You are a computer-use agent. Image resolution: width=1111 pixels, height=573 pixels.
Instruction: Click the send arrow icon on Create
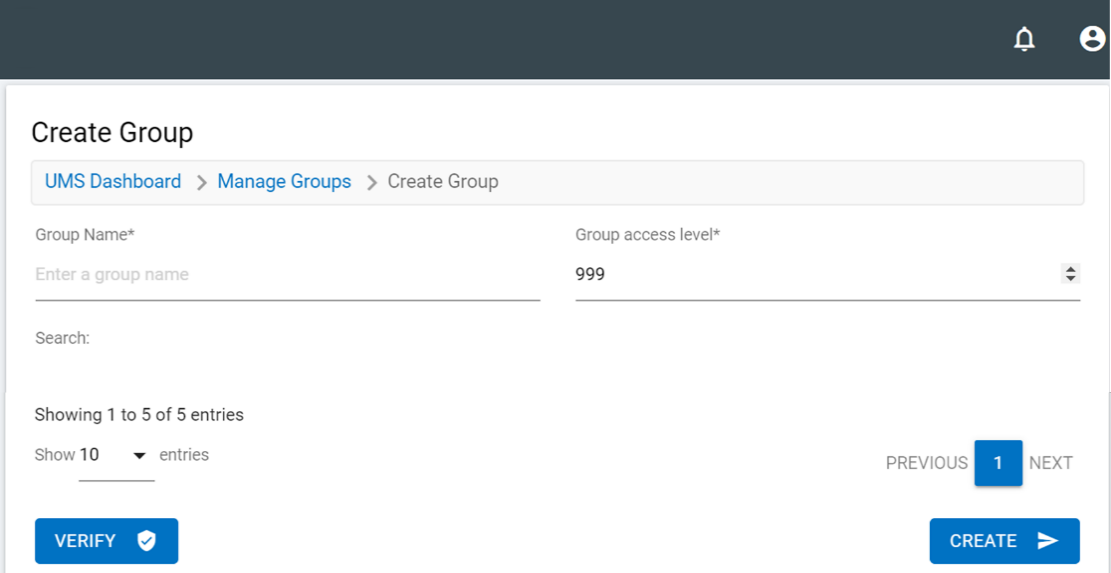(1047, 541)
